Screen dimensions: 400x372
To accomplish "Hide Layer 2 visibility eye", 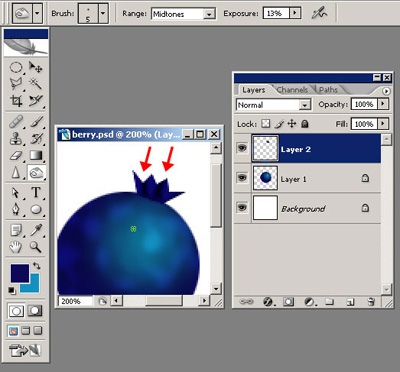I will pyautogui.click(x=242, y=148).
